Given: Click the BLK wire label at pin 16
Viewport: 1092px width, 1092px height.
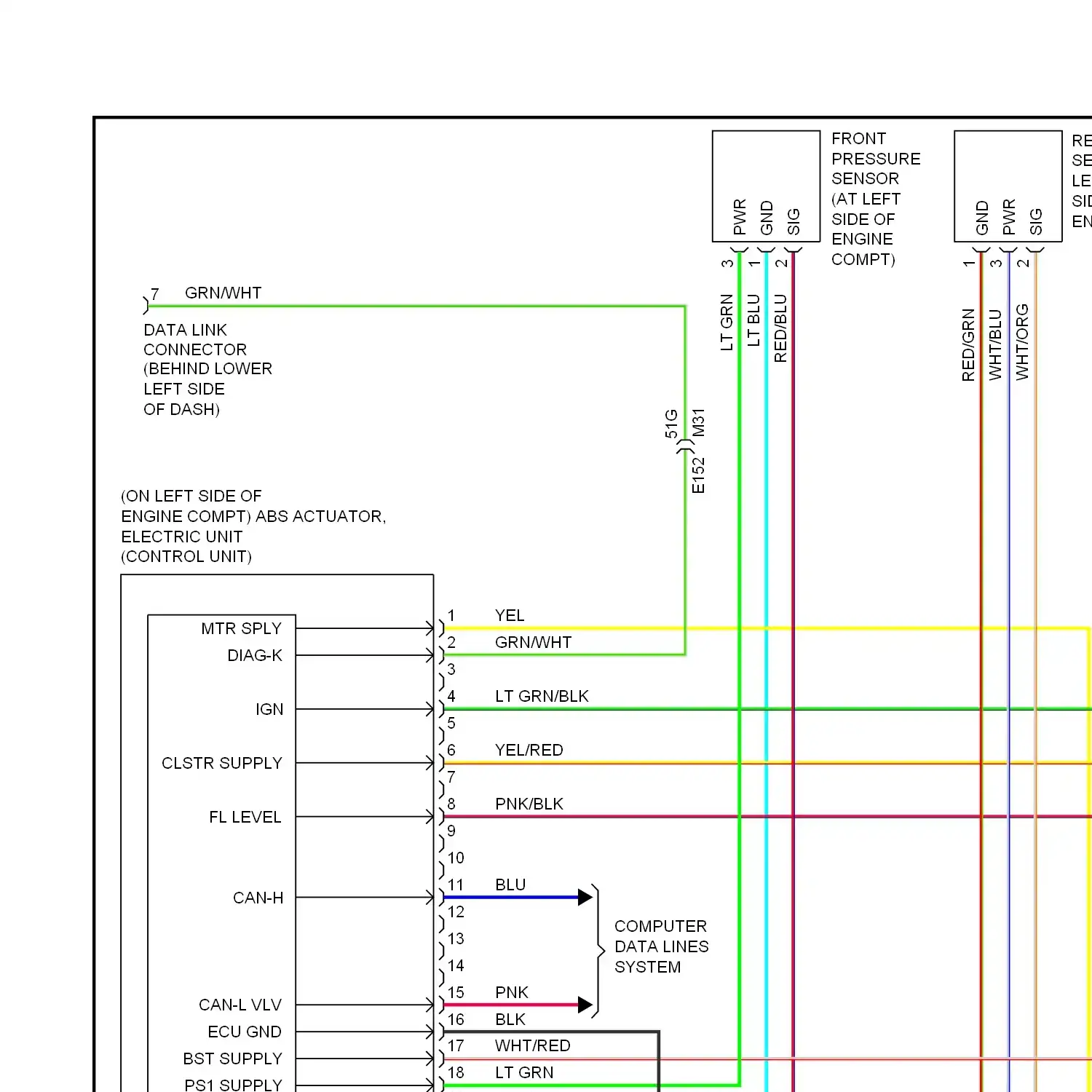Looking at the screenshot, I should [x=510, y=1019].
